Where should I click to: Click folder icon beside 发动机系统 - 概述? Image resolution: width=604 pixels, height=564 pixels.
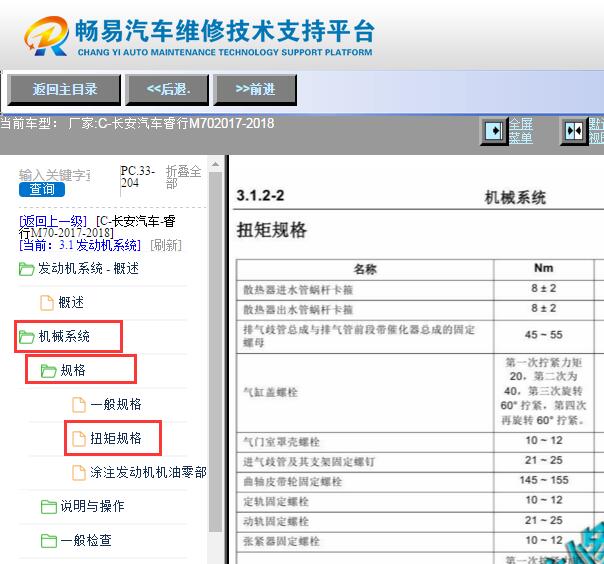[26, 269]
